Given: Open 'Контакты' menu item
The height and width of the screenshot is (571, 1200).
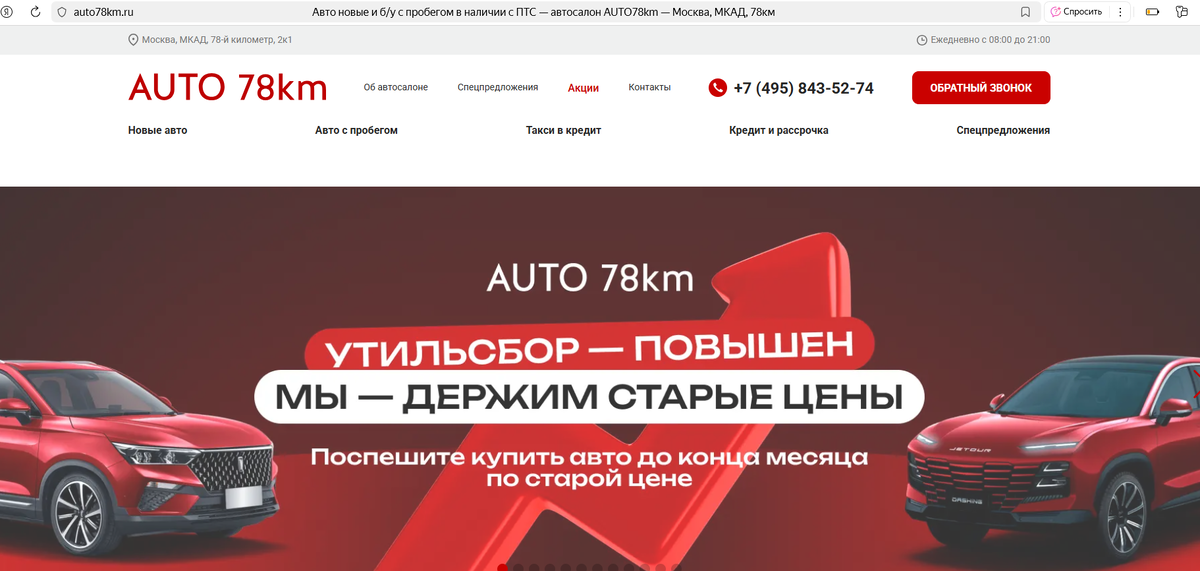Looking at the screenshot, I should click(x=650, y=88).
